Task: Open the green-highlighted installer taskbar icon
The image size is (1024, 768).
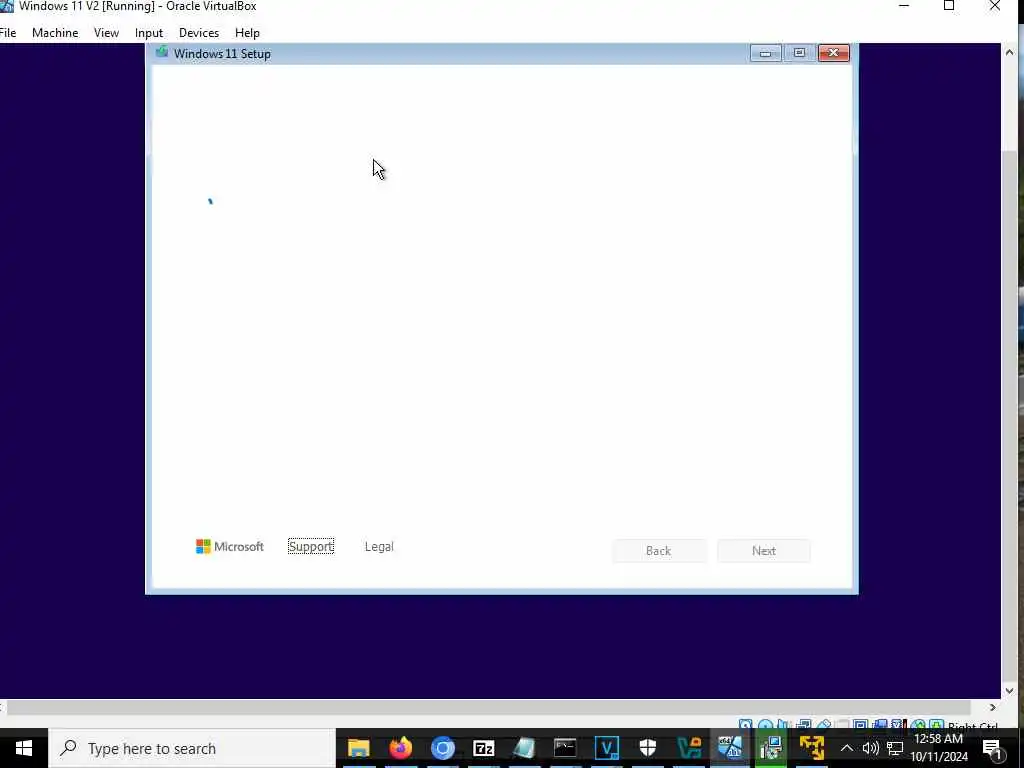Action: click(x=771, y=748)
